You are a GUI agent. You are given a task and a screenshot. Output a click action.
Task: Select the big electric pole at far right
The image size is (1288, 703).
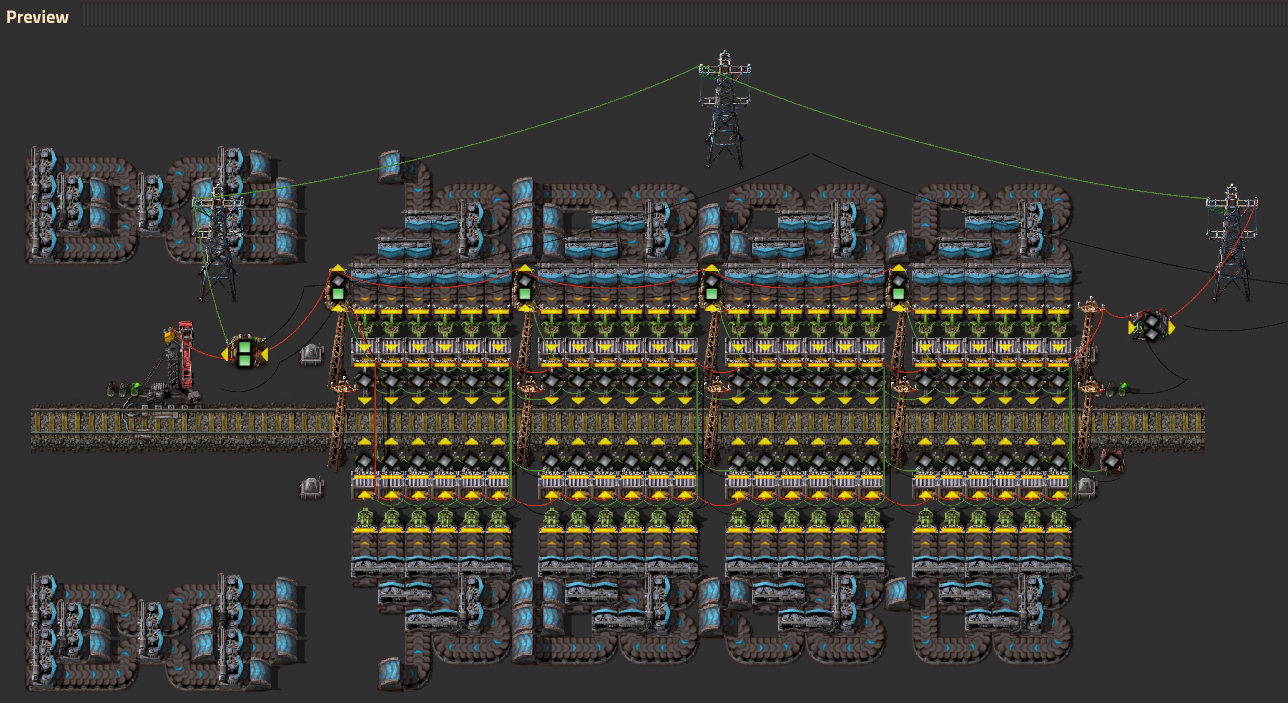(1231, 243)
